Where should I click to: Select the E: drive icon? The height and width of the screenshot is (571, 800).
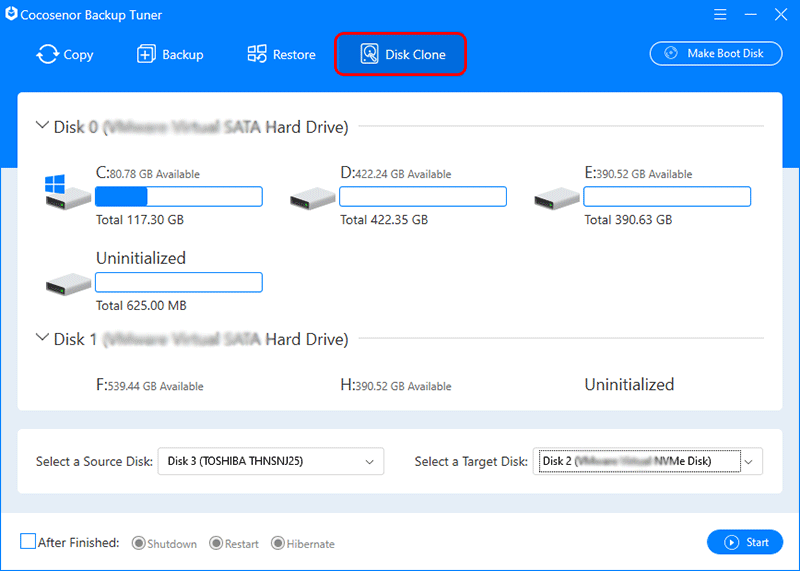point(557,198)
